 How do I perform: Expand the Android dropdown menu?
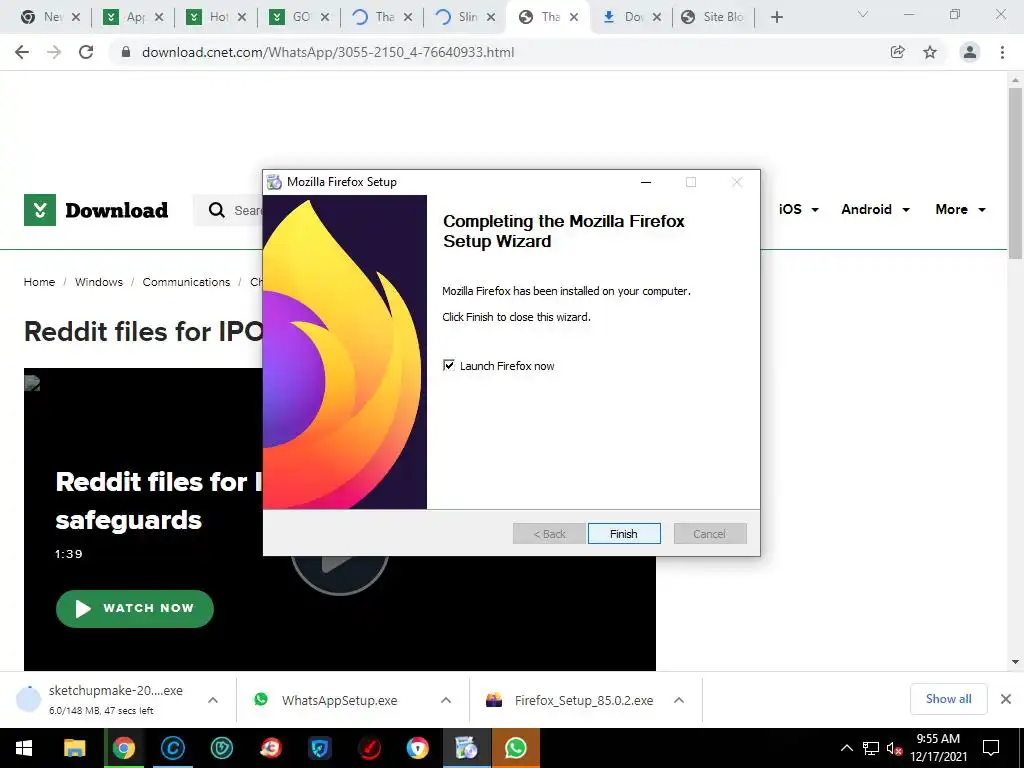(x=876, y=210)
